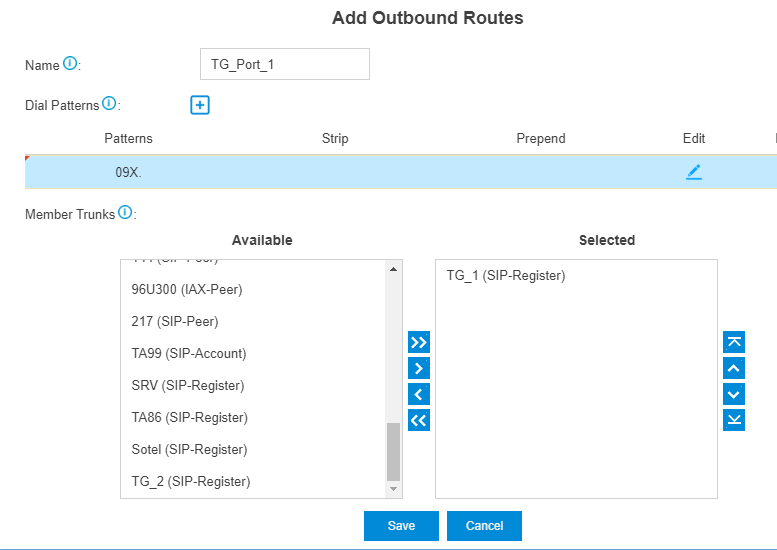Show info tooltip next to Dial Patterns

(109, 103)
